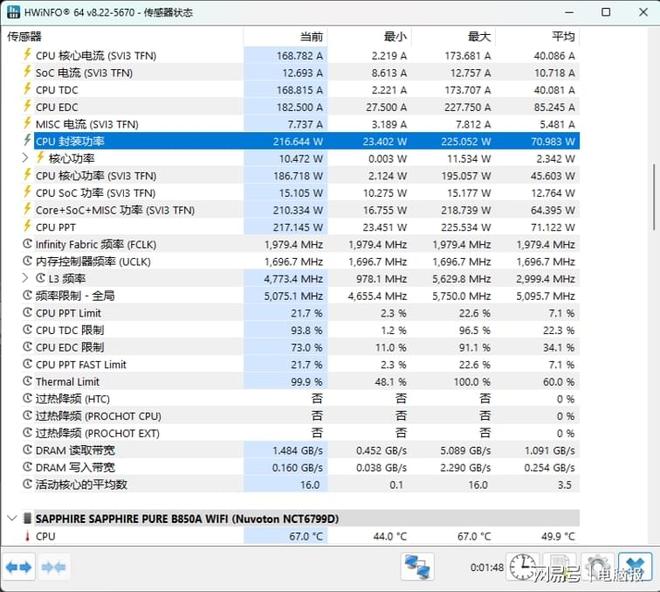Click the 70.983 W average value
Viewport: 660px width, 592px height.
(553, 141)
